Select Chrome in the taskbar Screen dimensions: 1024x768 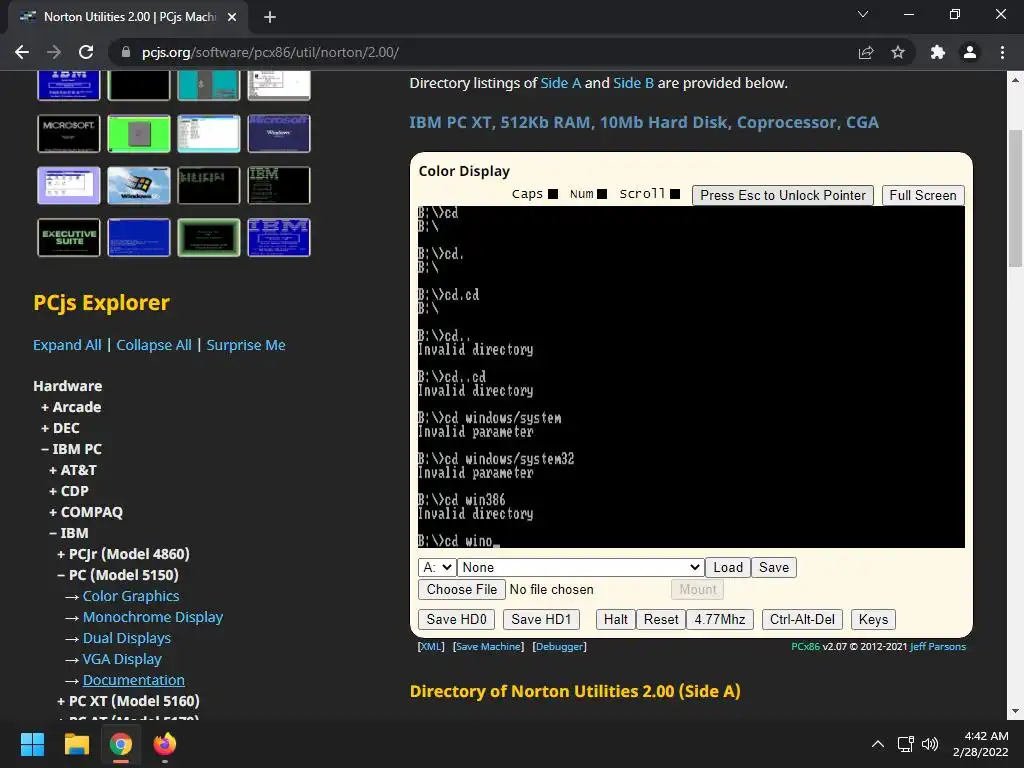pos(121,744)
